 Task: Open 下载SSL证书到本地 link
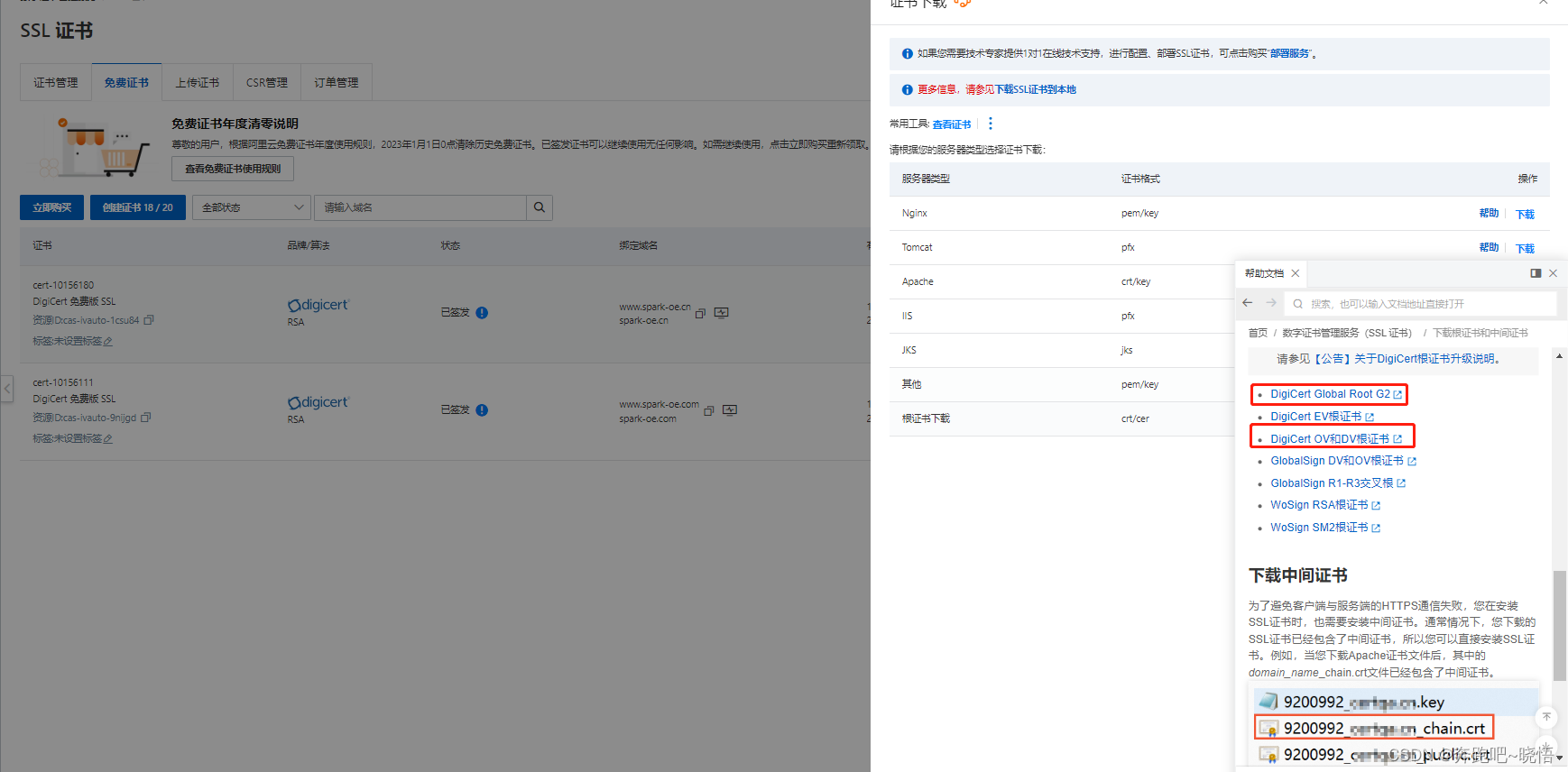(1036, 89)
